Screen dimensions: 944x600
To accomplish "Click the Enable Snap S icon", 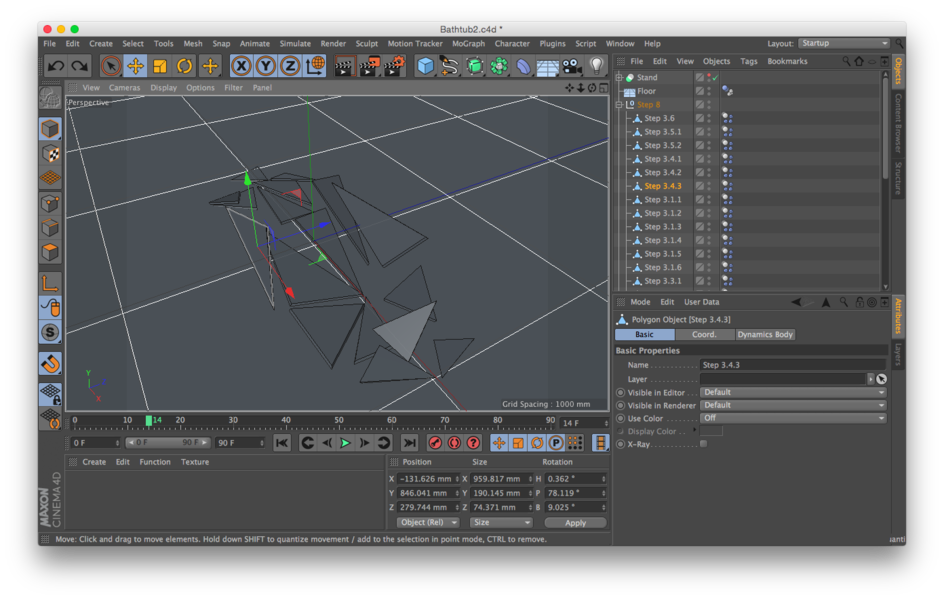I will [x=51, y=332].
